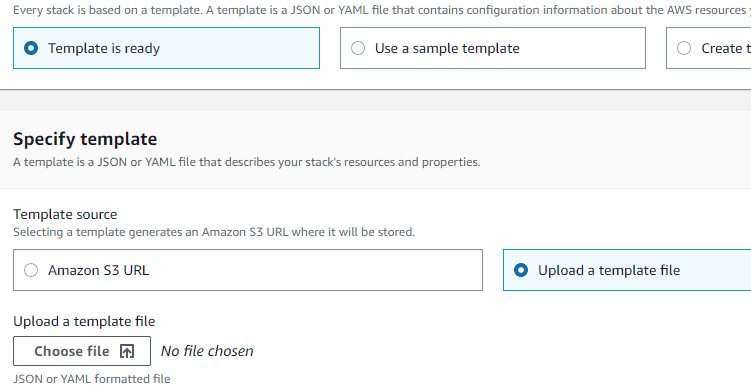The width and height of the screenshot is (751, 389).
Task: Click the "Choose file" button
Action: (82, 351)
